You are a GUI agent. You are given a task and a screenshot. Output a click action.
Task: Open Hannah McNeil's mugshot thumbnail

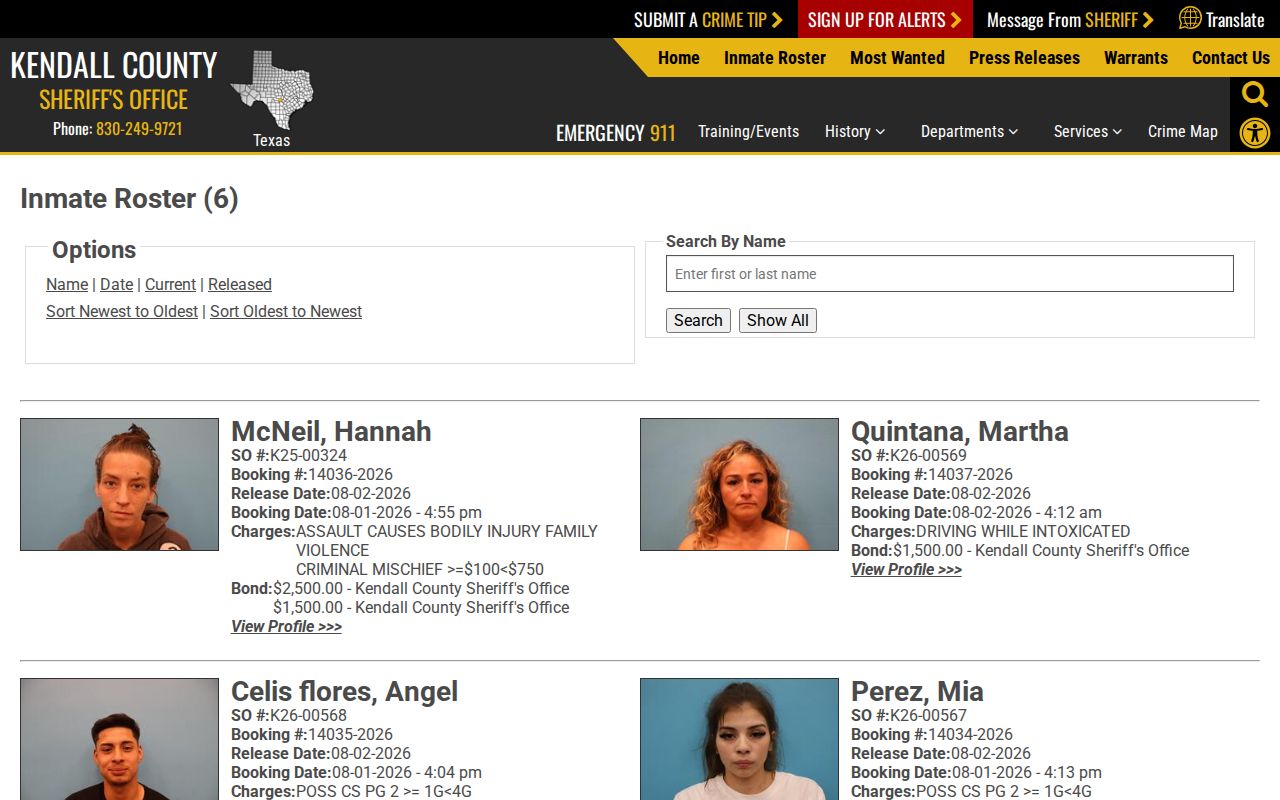pos(119,484)
